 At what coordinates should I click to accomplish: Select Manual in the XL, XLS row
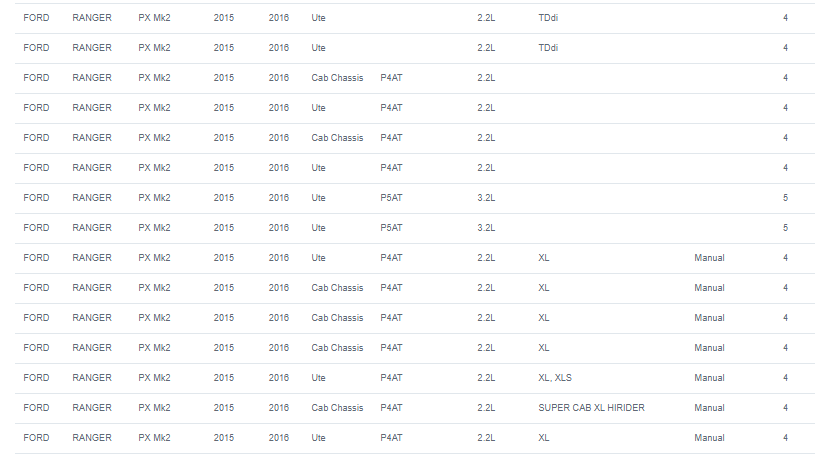click(709, 378)
